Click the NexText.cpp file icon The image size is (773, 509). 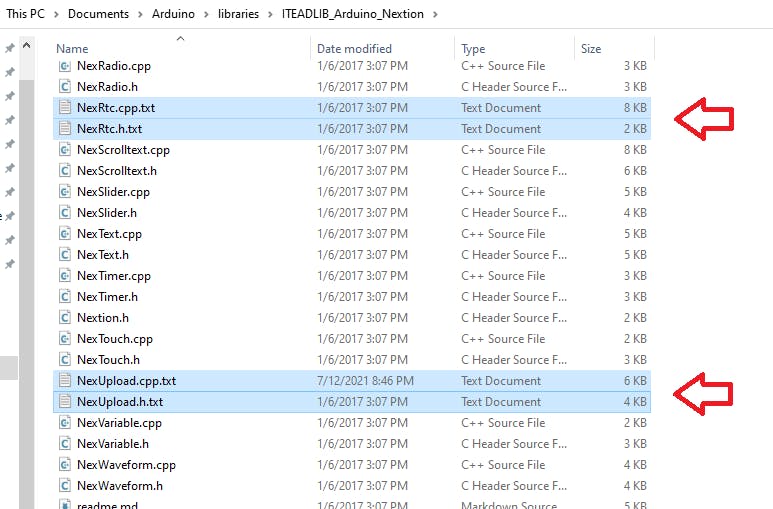pyautogui.click(x=65, y=234)
